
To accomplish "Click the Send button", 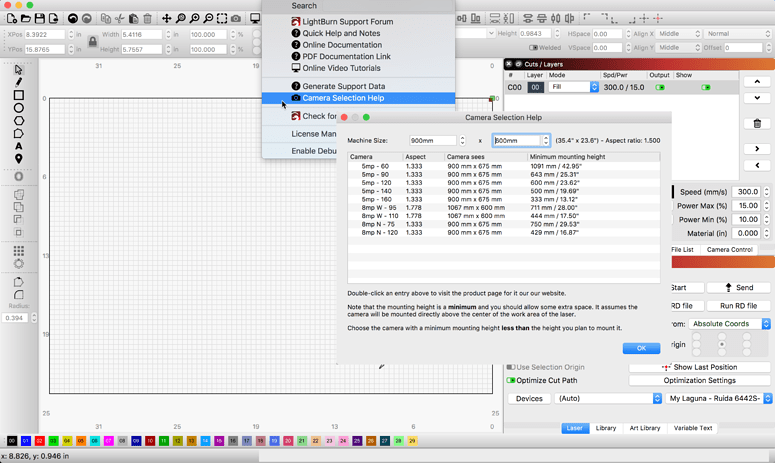I will pos(738,288).
